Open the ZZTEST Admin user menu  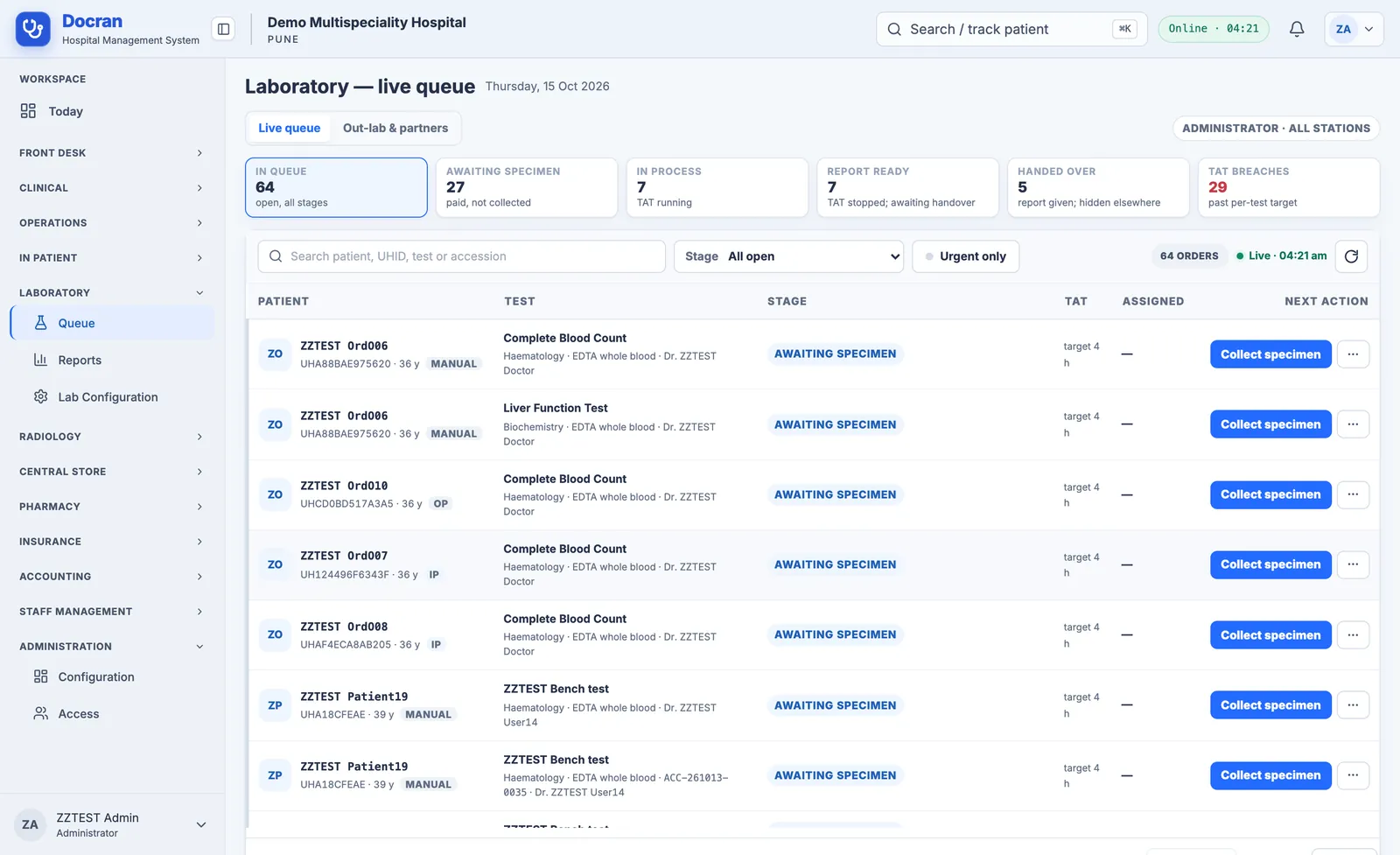click(112, 824)
